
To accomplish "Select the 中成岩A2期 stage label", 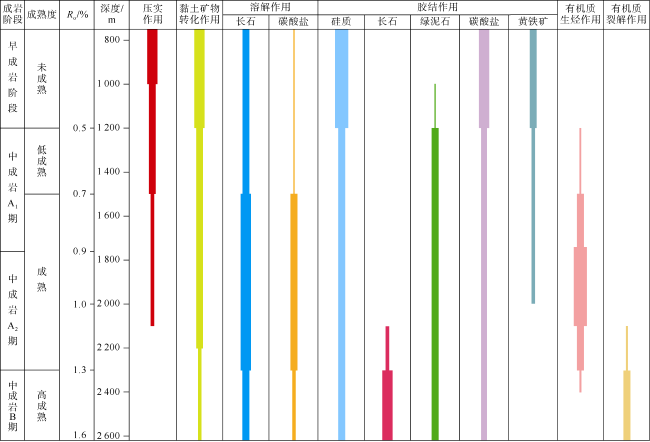I will click(x=12, y=309).
